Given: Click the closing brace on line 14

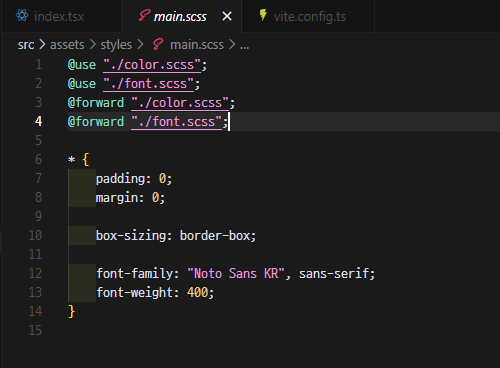Looking at the screenshot, I should pos(71,312).
